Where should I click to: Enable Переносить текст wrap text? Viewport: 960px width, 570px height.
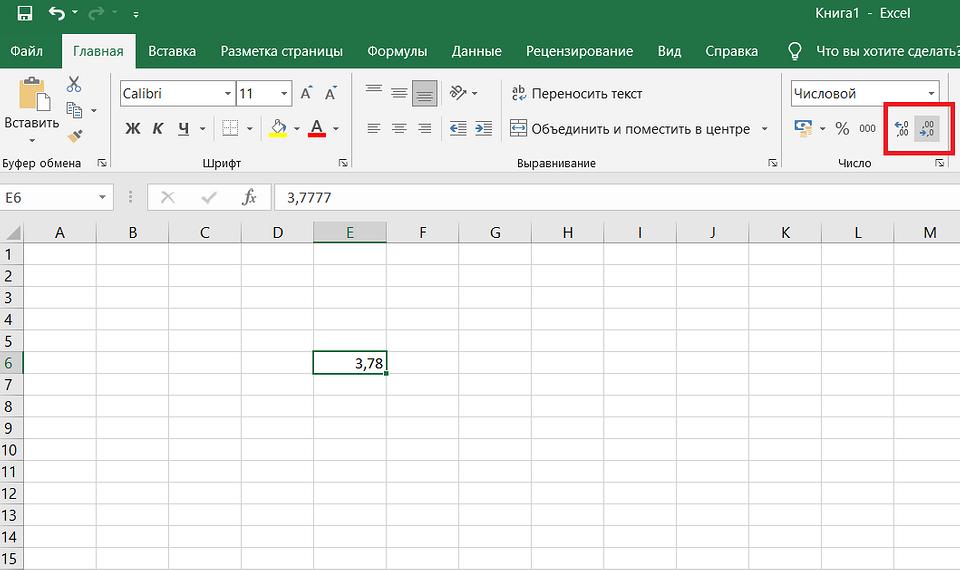(x=576, y=94)
